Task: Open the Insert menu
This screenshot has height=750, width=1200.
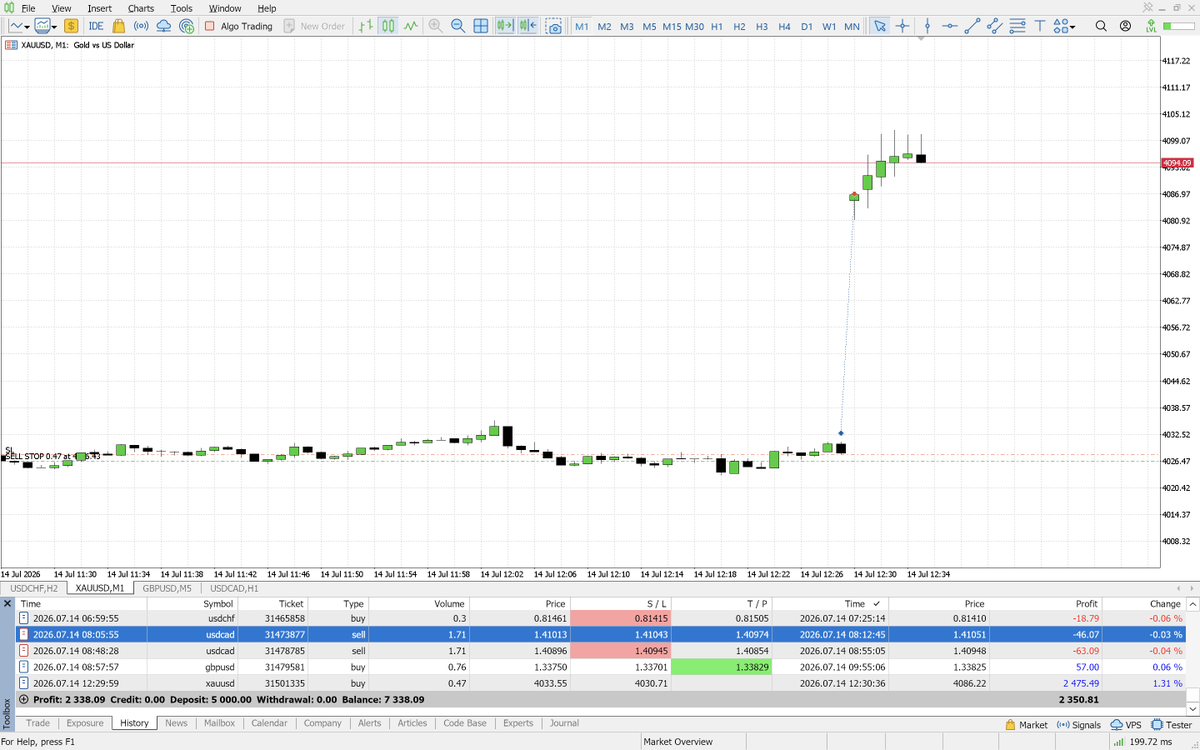Action: coord(100,8)
